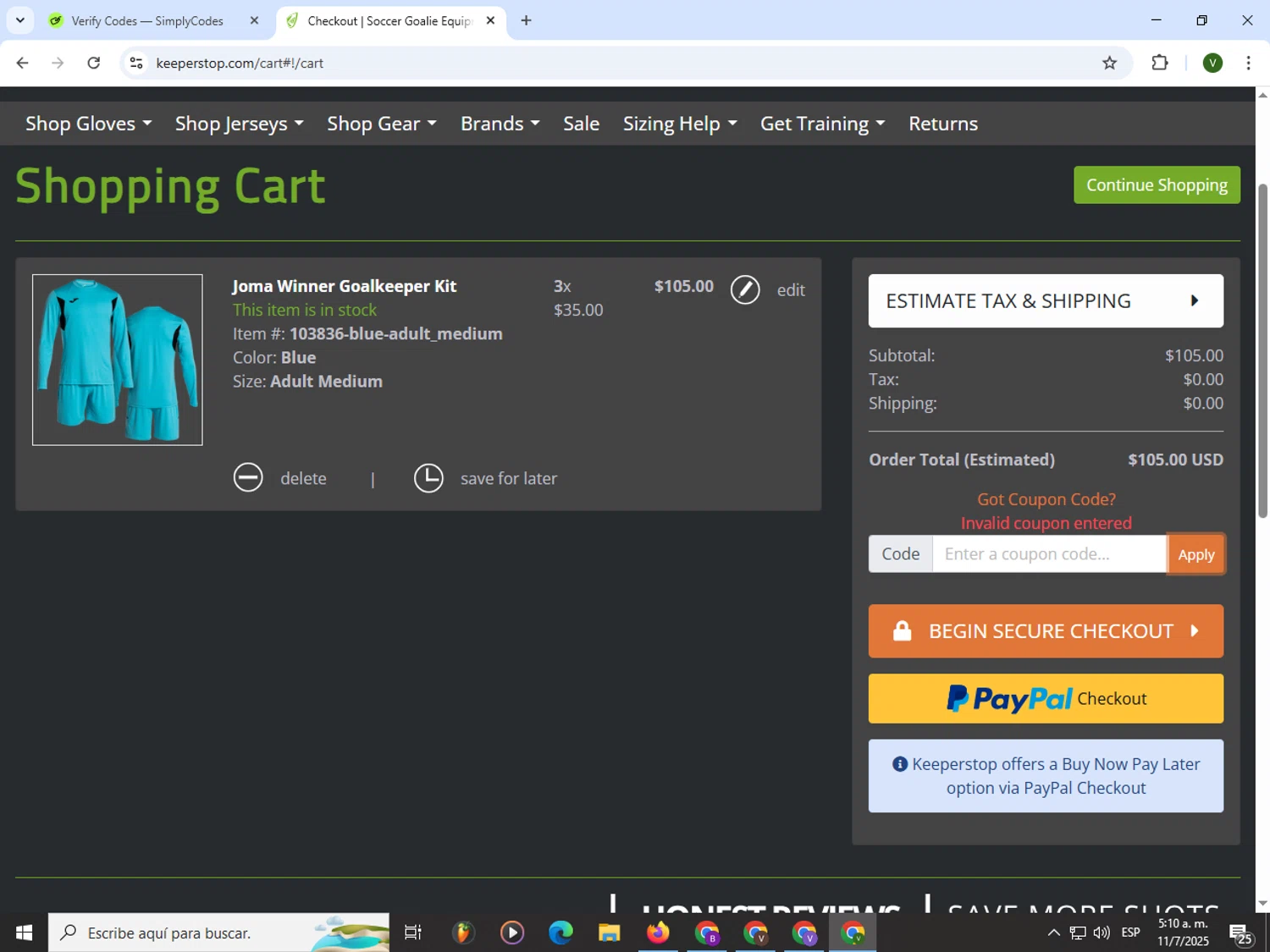This screenshot has height=952, width=1270.
Task: Open the Chrome extensions puzzle icon
Action: click(1160, 63)
